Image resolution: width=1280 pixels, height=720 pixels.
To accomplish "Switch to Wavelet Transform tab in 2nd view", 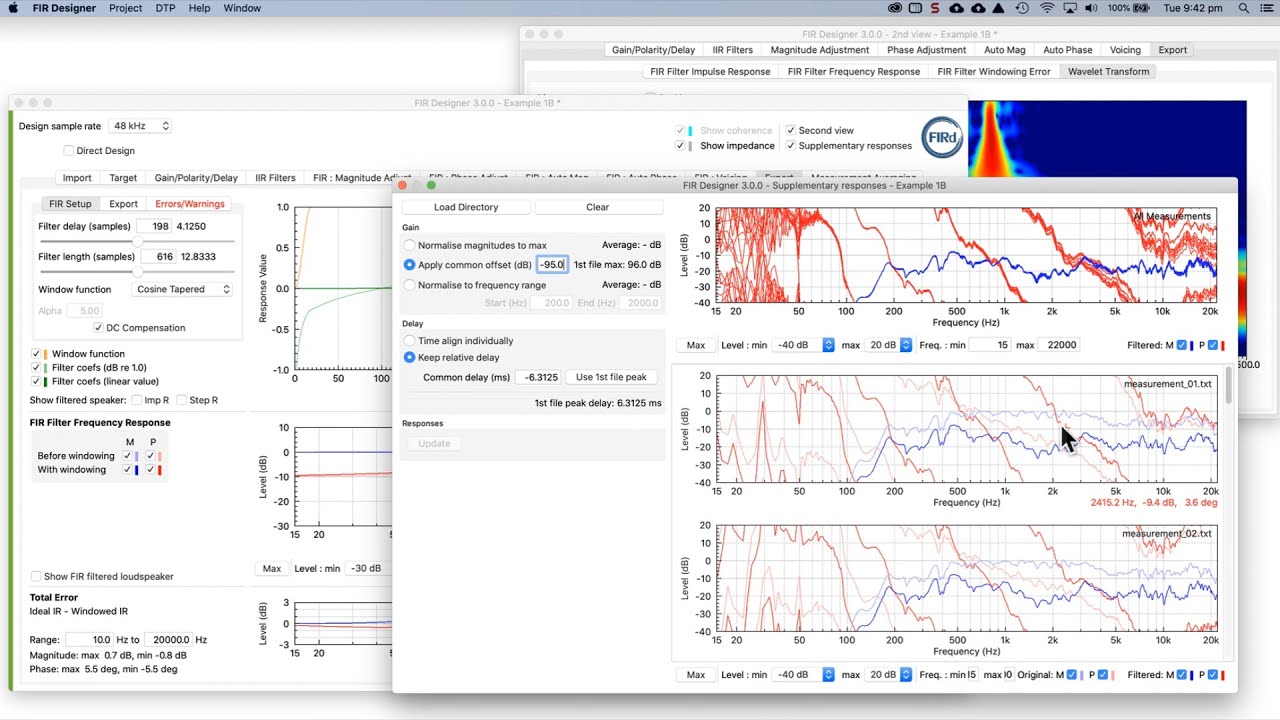I will tap(1109, 72).
